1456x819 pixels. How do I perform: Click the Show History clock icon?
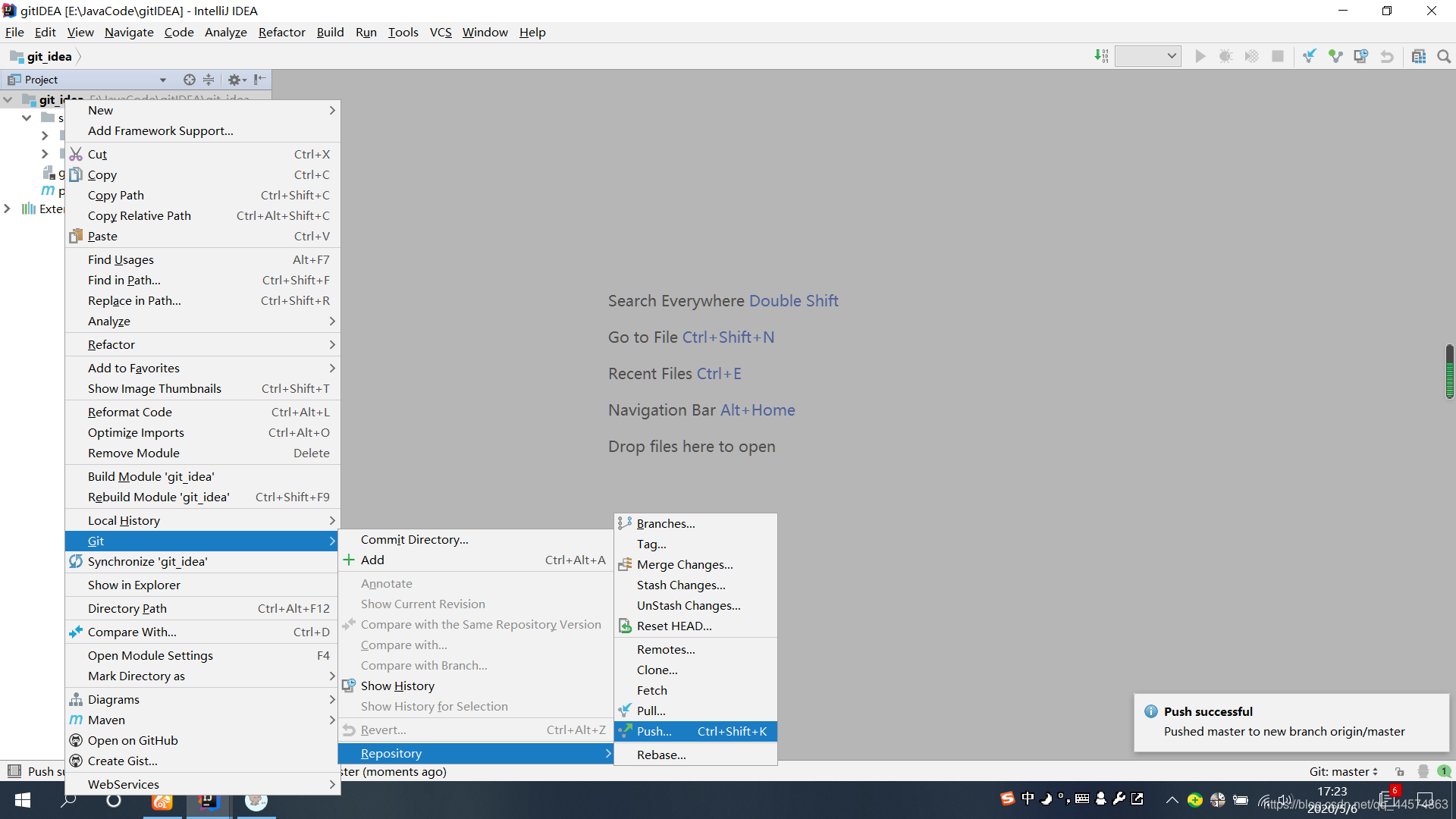pyautogui.click(x=1361, y=56)
